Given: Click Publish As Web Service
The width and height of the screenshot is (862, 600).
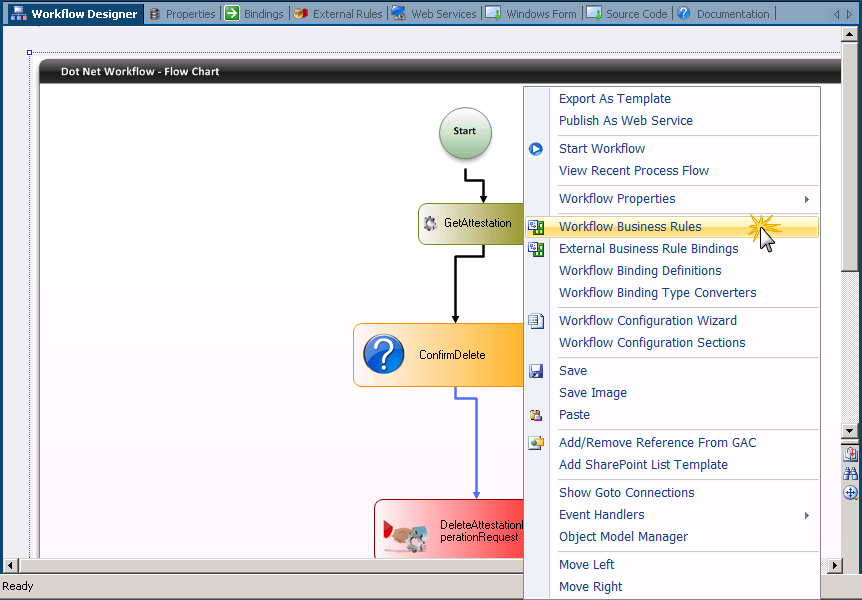Looking at the screenshot, I should tap(626, 120).
